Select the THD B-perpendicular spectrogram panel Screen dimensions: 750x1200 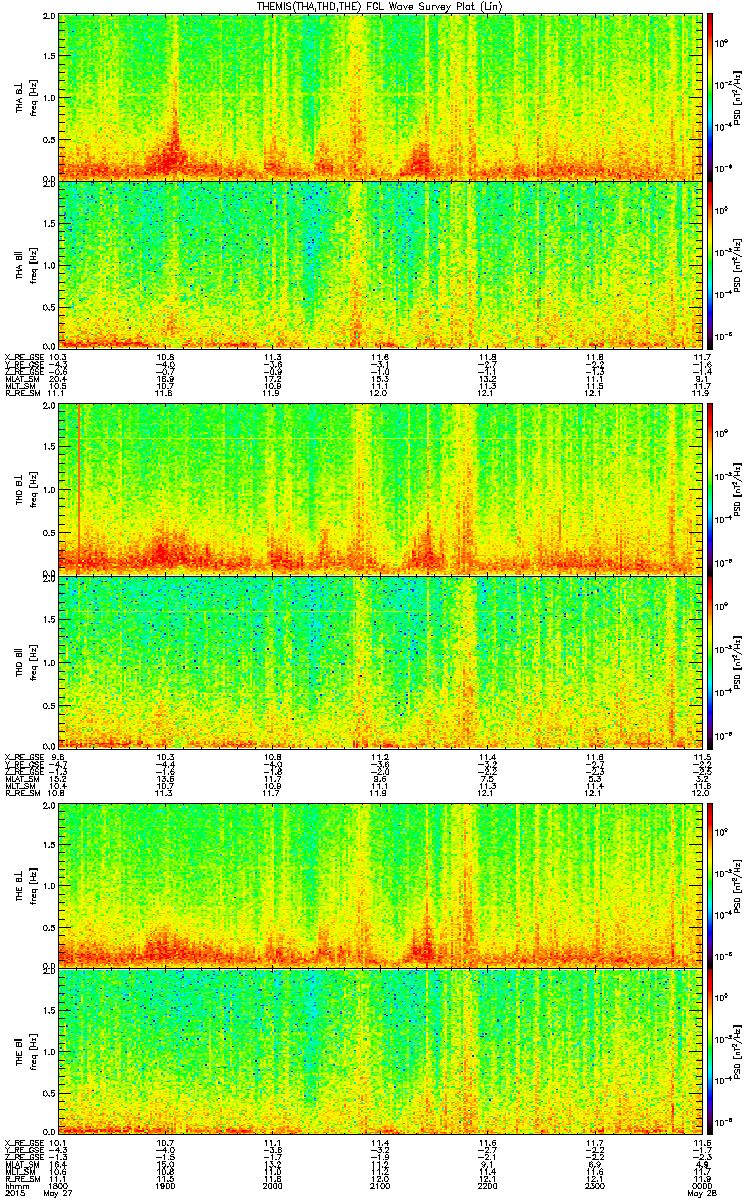click(379, 489)
